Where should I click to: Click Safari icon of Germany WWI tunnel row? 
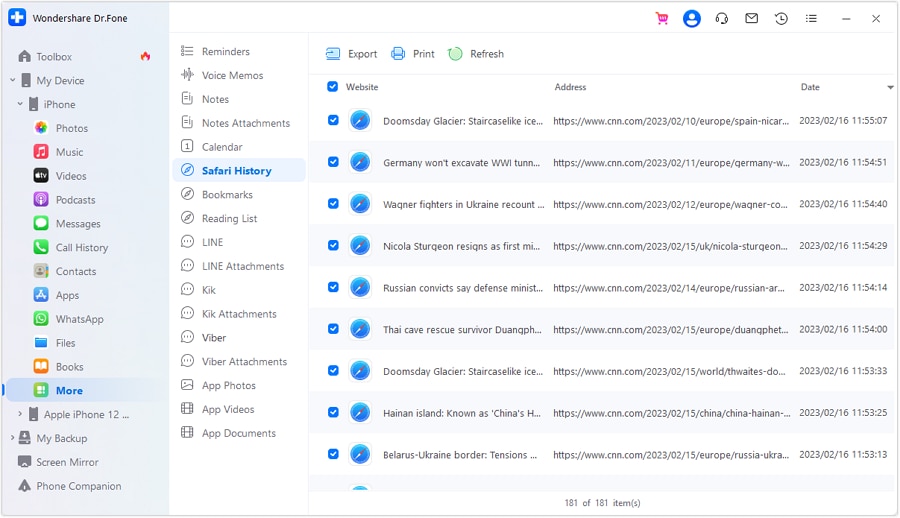pyautogui.click(x=360, y=163)
